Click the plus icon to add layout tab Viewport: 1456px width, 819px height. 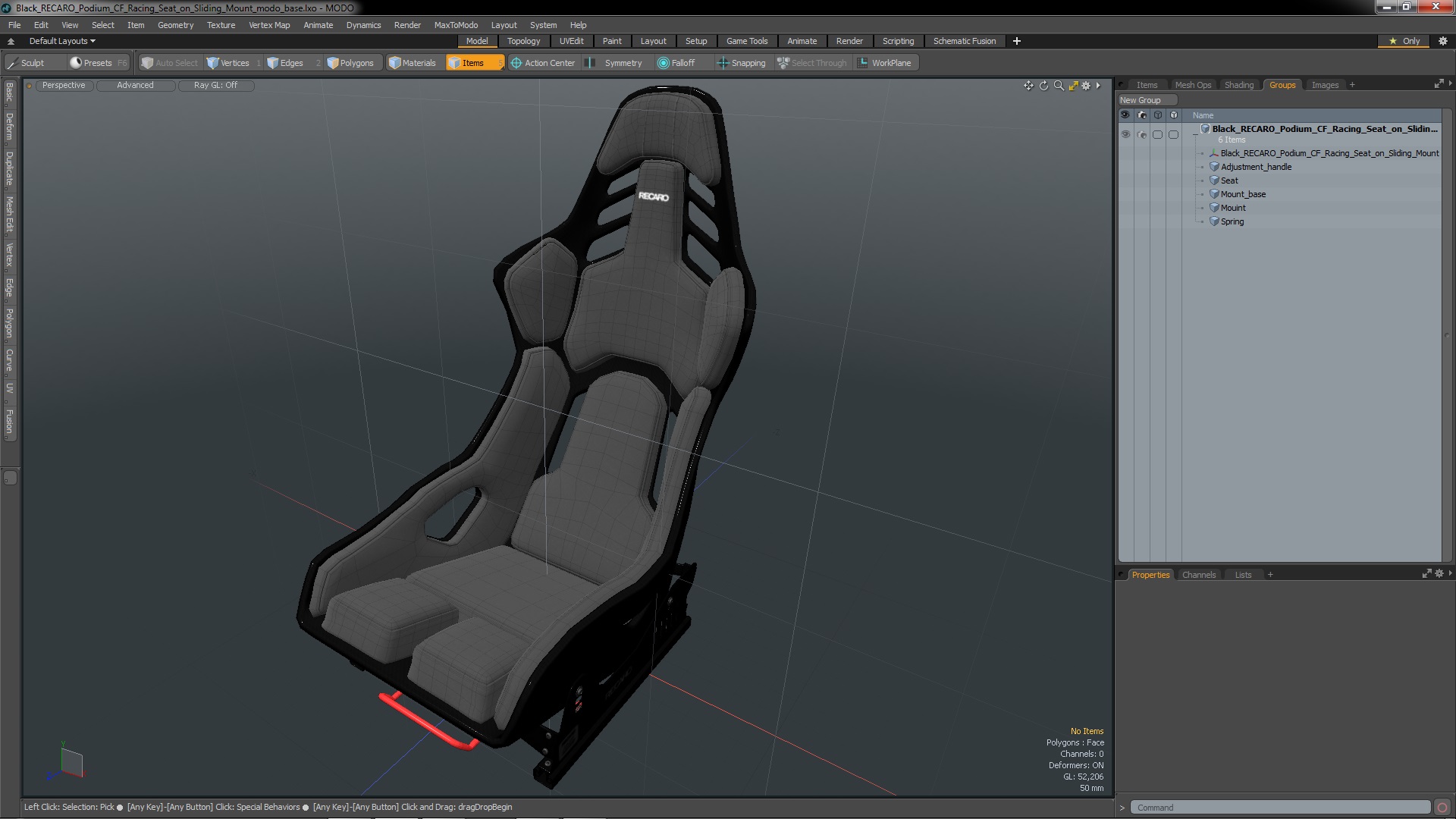pos(1016,41)
